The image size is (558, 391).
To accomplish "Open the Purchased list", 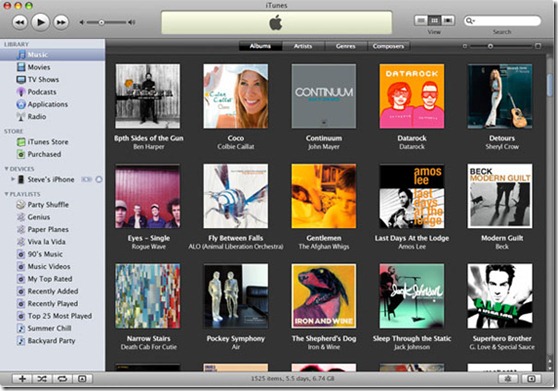I will click(x=52, y=154).
